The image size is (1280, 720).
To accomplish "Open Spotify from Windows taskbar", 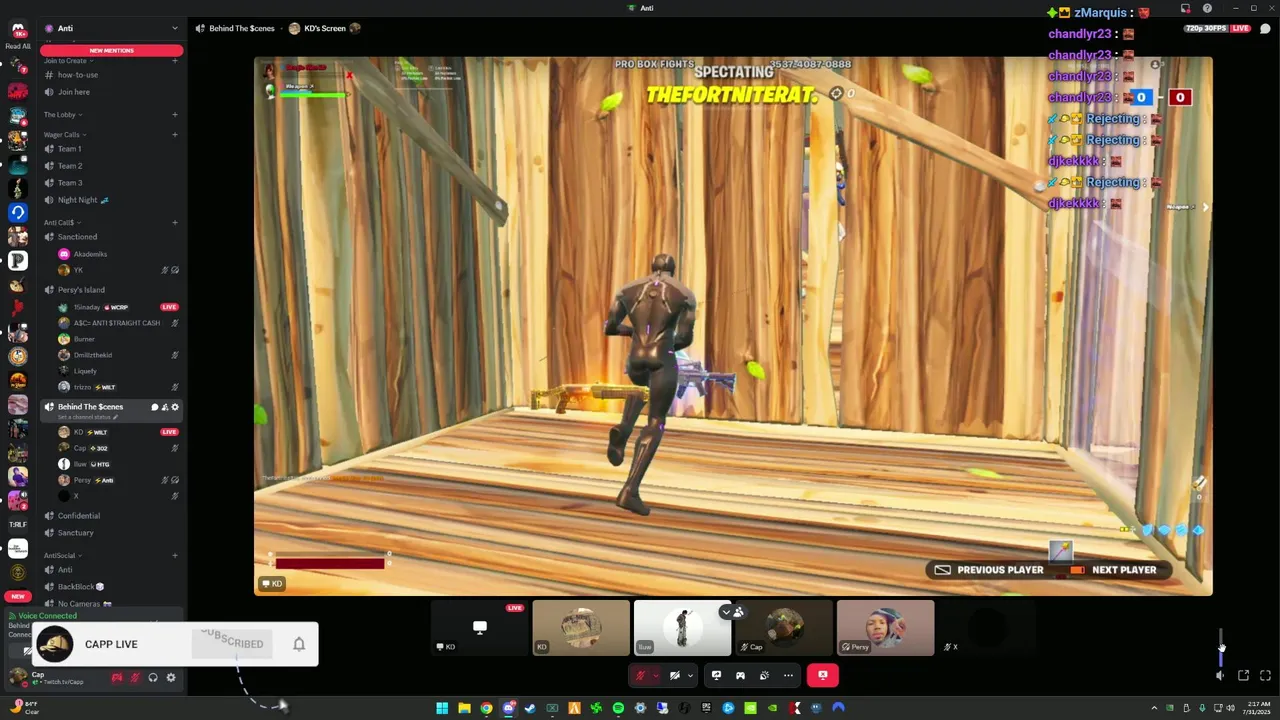I will click(618, 708).
